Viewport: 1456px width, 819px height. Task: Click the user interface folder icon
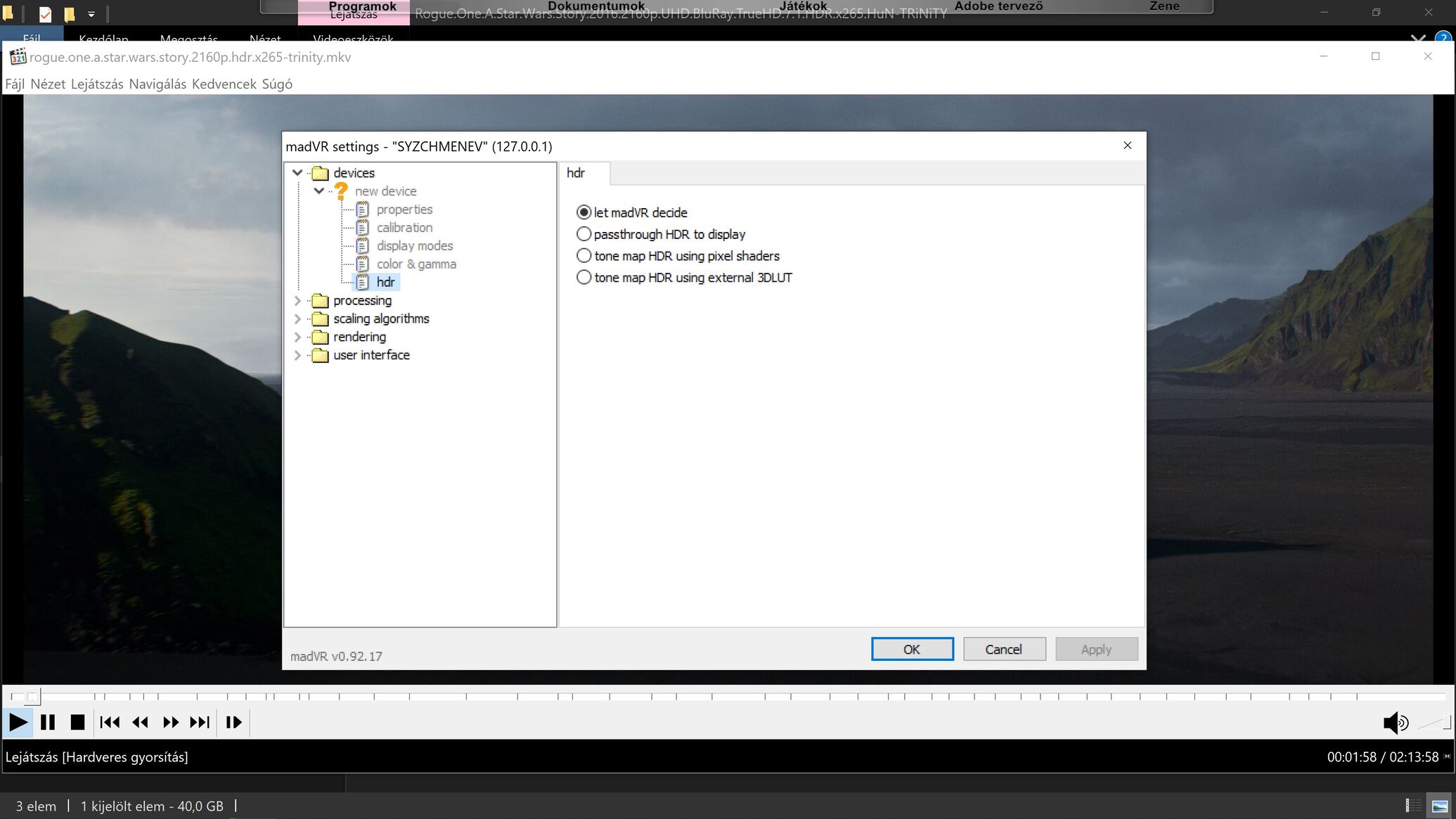tap(320, 356)
